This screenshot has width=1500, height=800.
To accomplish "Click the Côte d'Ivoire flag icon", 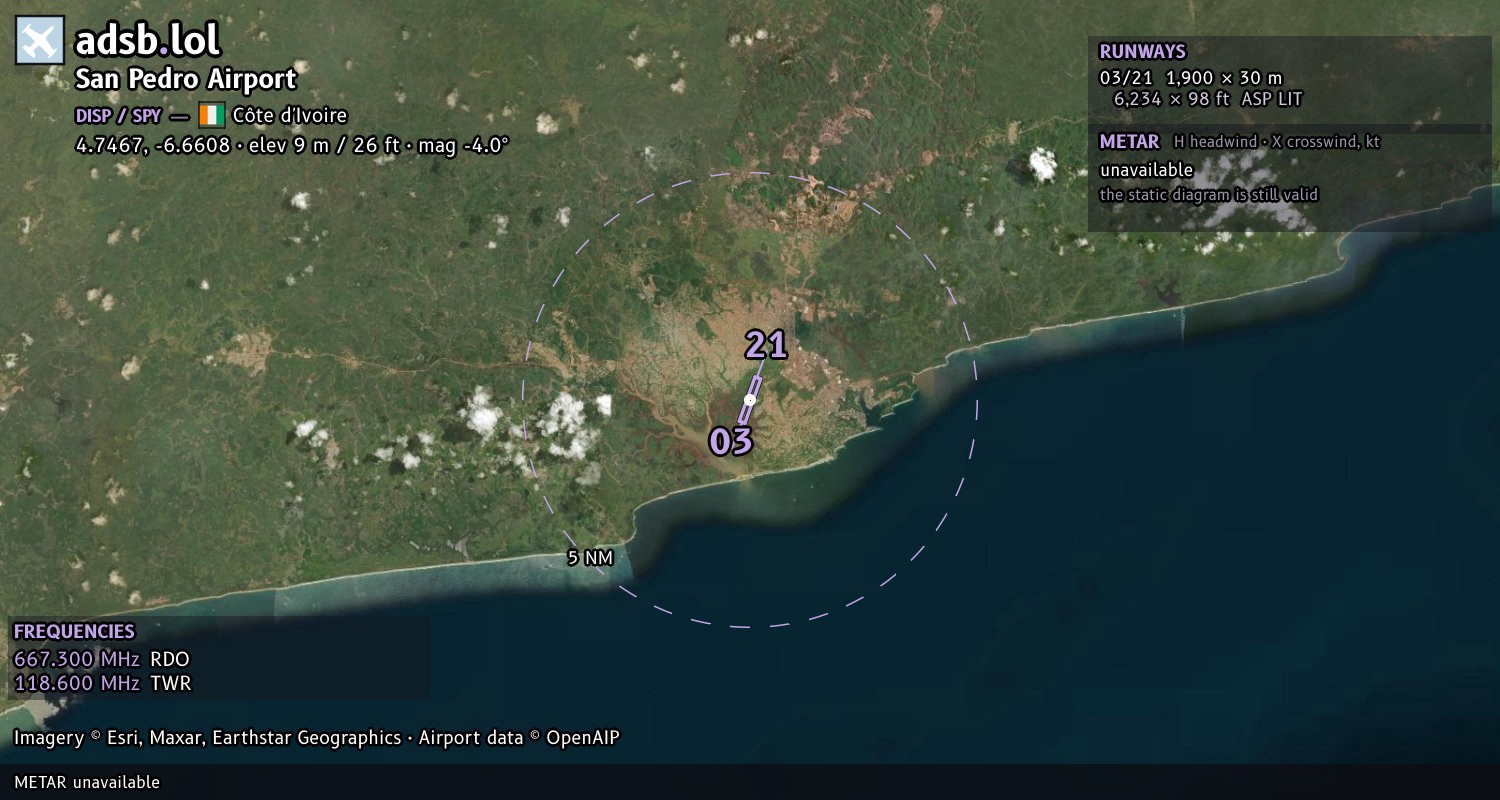I will [211, 115].
